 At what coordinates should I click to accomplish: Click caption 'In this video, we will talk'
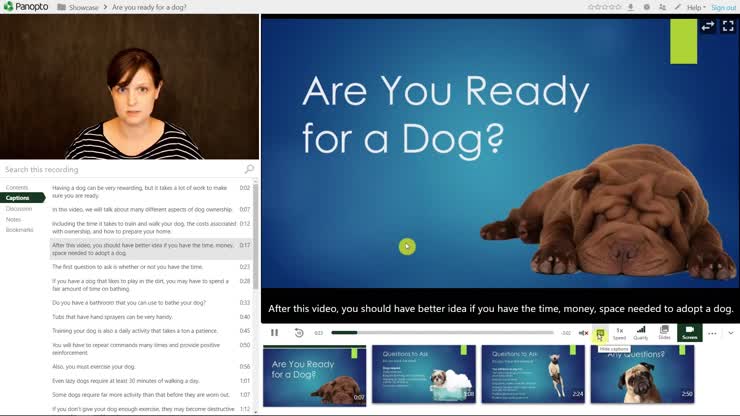pyautogui.click(x=150, y=209)
